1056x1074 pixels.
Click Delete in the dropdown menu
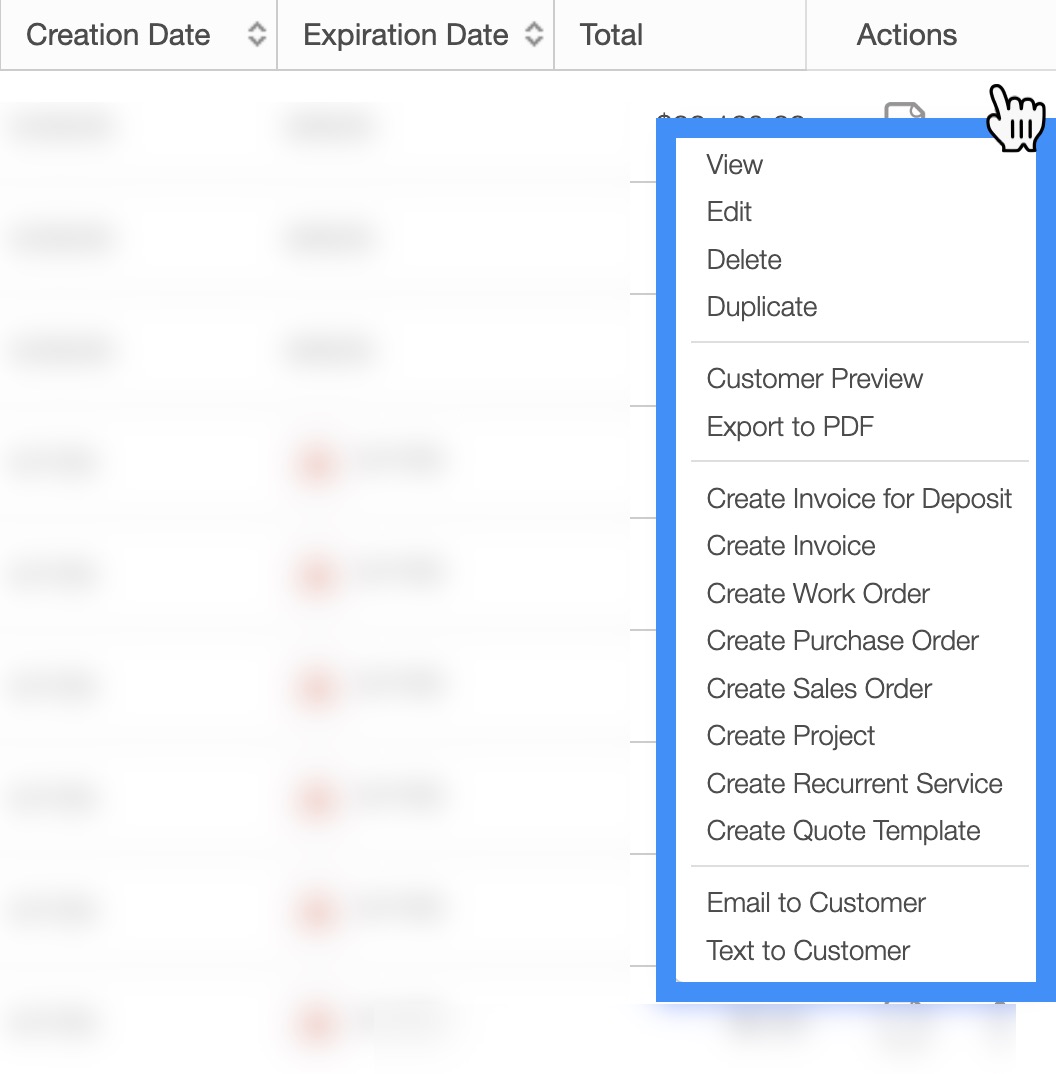pos(744,260)
